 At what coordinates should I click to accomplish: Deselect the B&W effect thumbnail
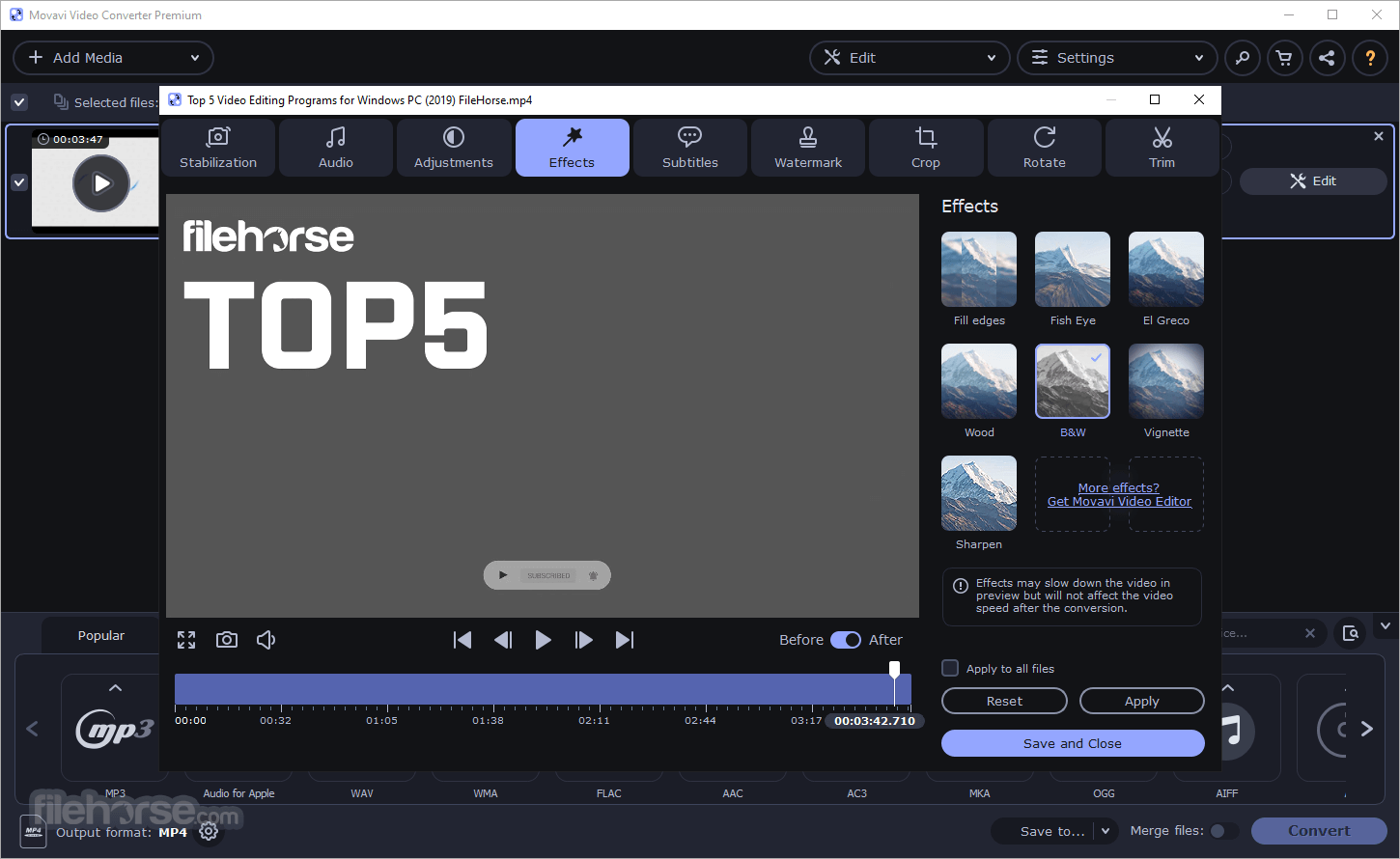point(1073,381)
